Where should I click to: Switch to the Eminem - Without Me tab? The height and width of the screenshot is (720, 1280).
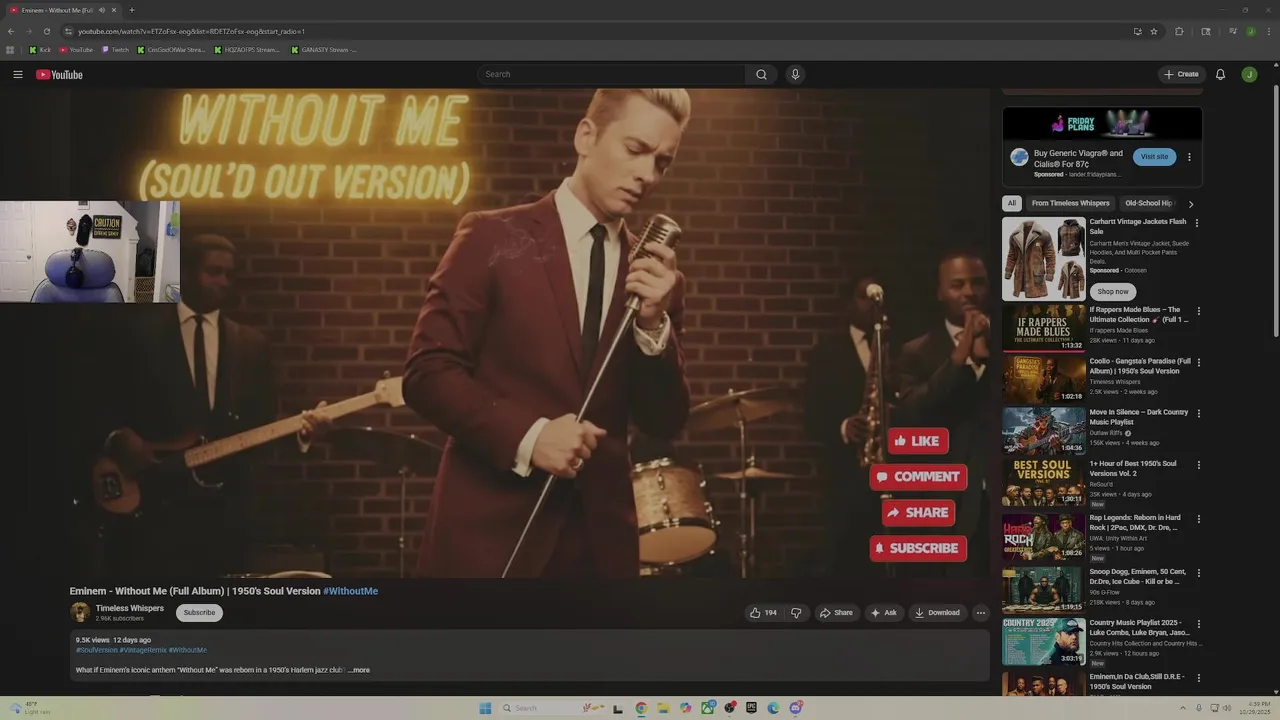click(x=62, y=10)
